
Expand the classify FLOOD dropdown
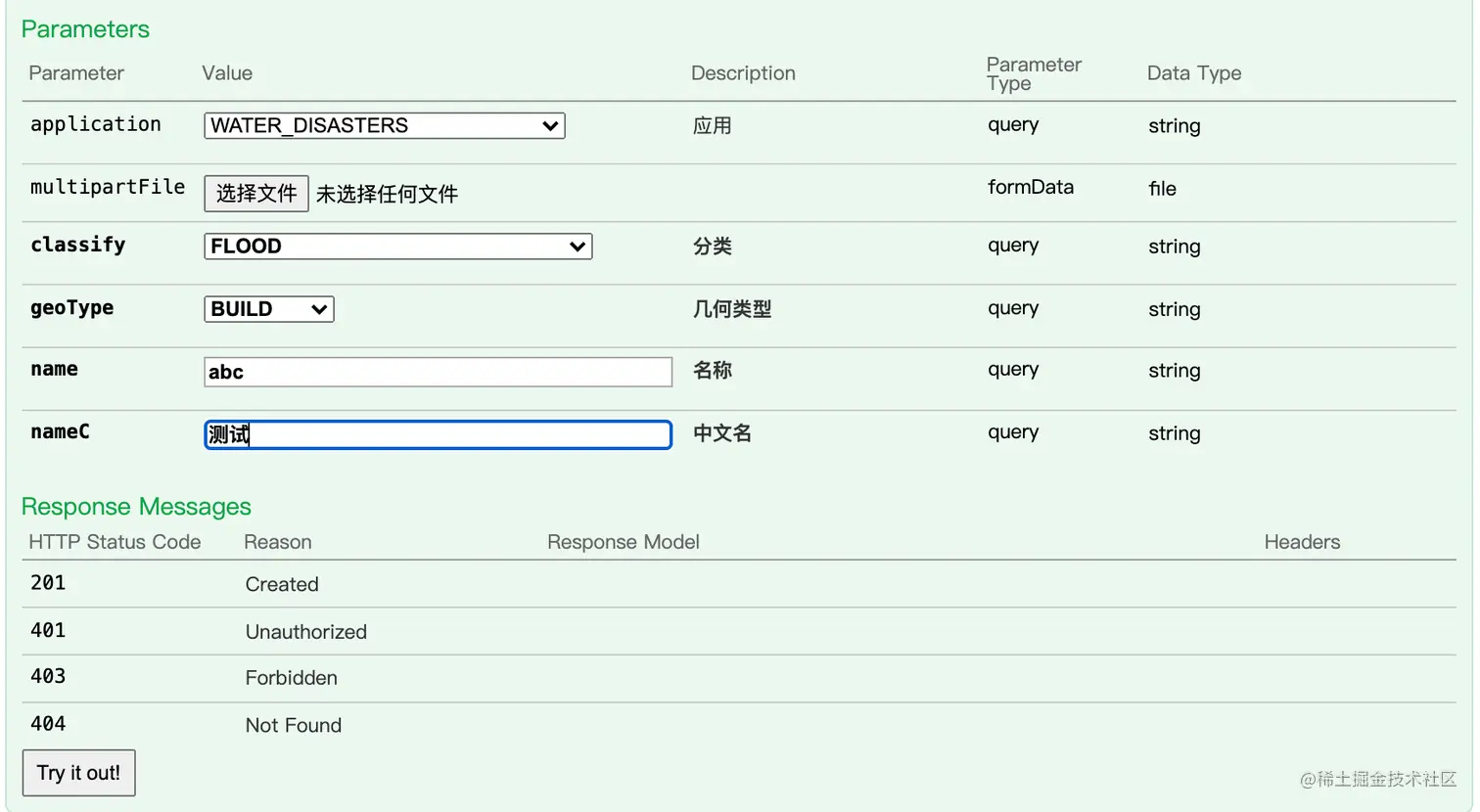pyautogui.click(x=397, y=247)
